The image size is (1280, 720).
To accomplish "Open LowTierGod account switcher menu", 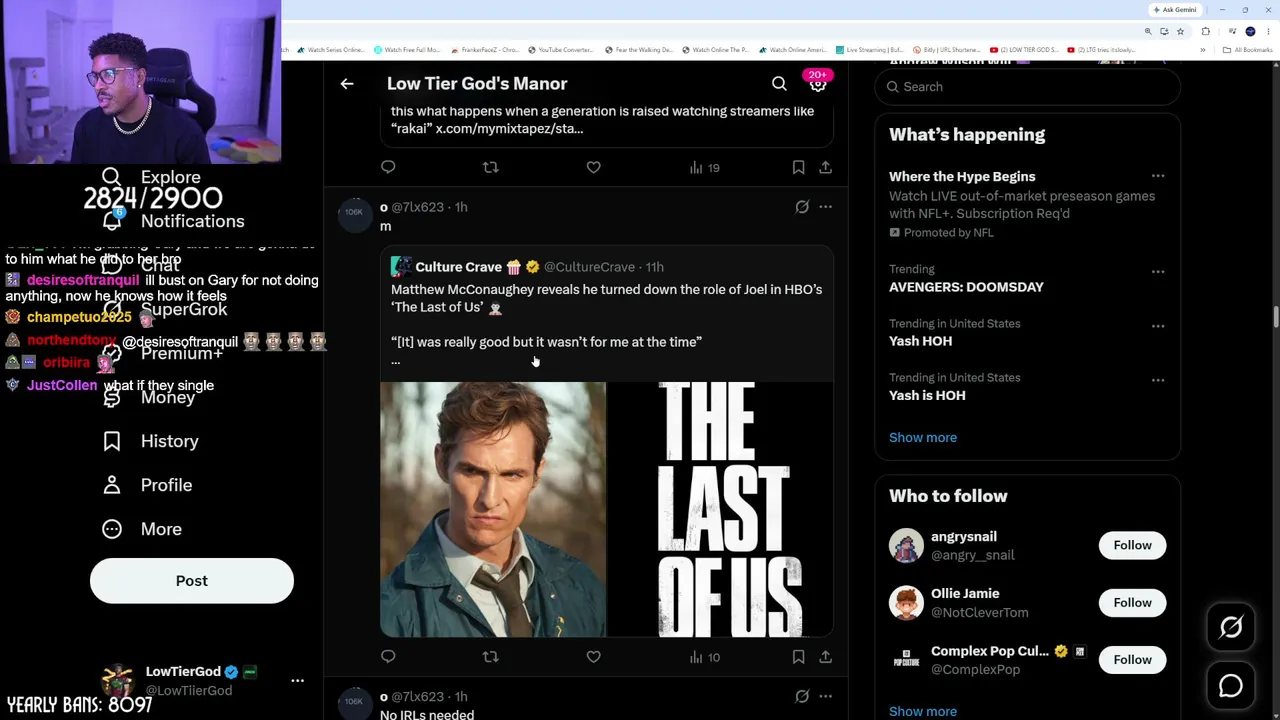I will coord(297,680).
